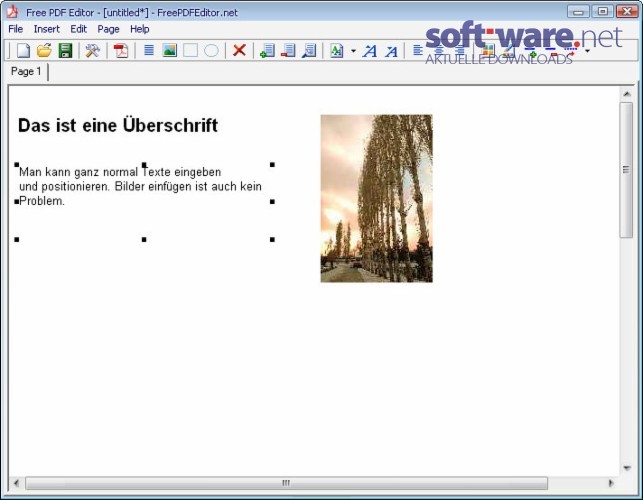This screenshot has height=500, width=643.
Task: Open the File menu
Action: click(x=16, y=29)
